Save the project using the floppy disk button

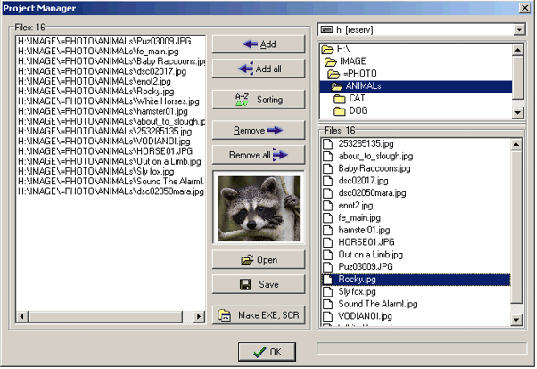point(259,284)
